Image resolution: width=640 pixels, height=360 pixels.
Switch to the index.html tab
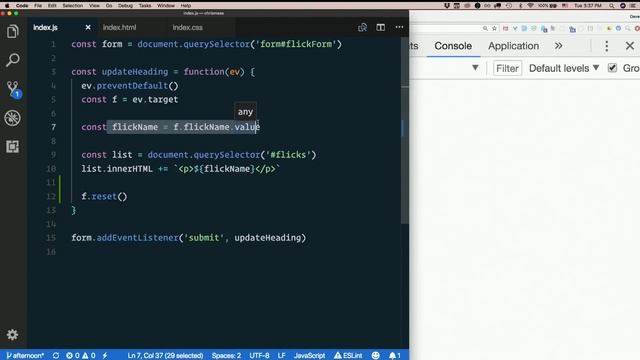[119, 27]
